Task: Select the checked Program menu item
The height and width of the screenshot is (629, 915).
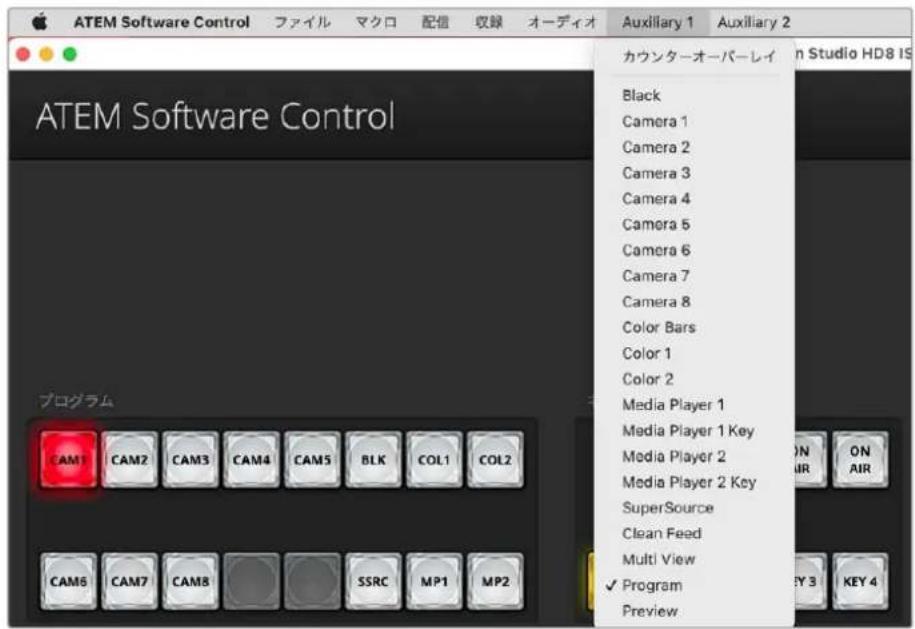Action: pos(694,585)
